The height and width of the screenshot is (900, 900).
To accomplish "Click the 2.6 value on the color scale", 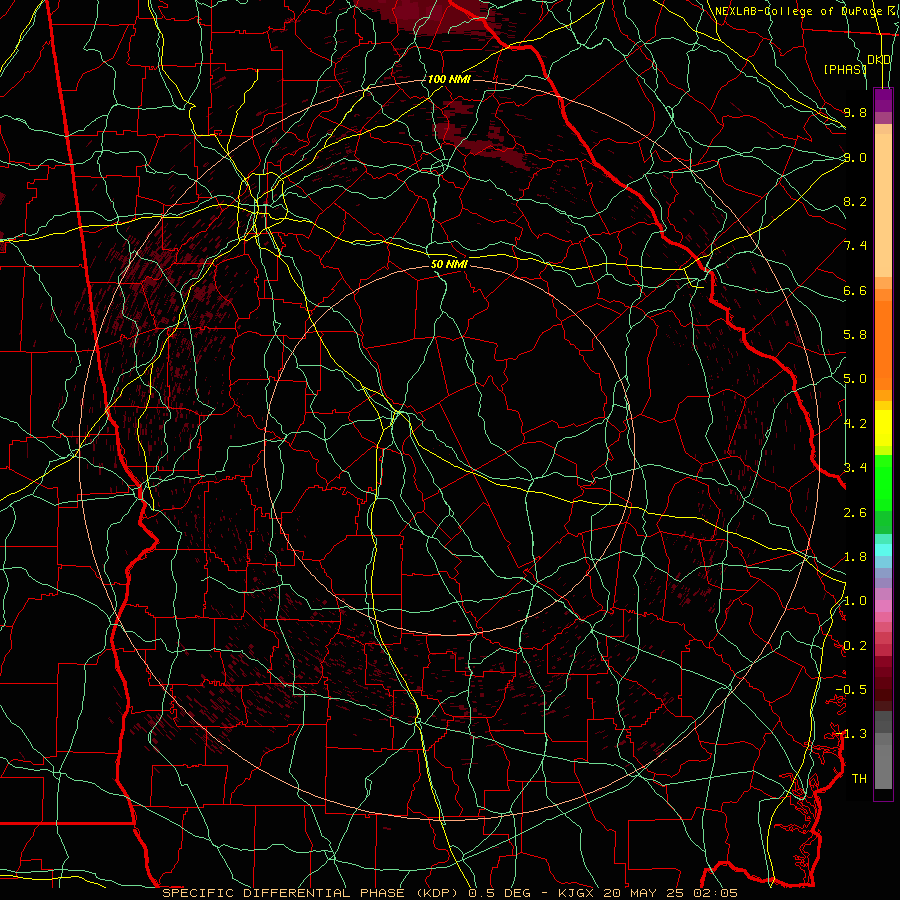I will [855, 513].
